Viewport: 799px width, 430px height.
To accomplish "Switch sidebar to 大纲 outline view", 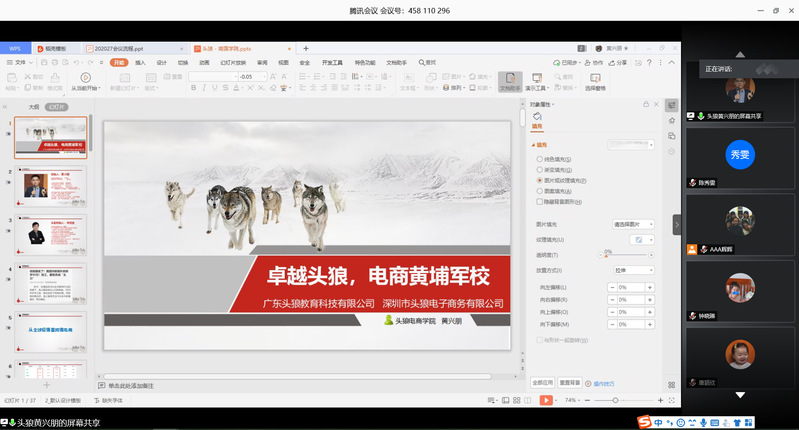I will (x=34, y=107).
